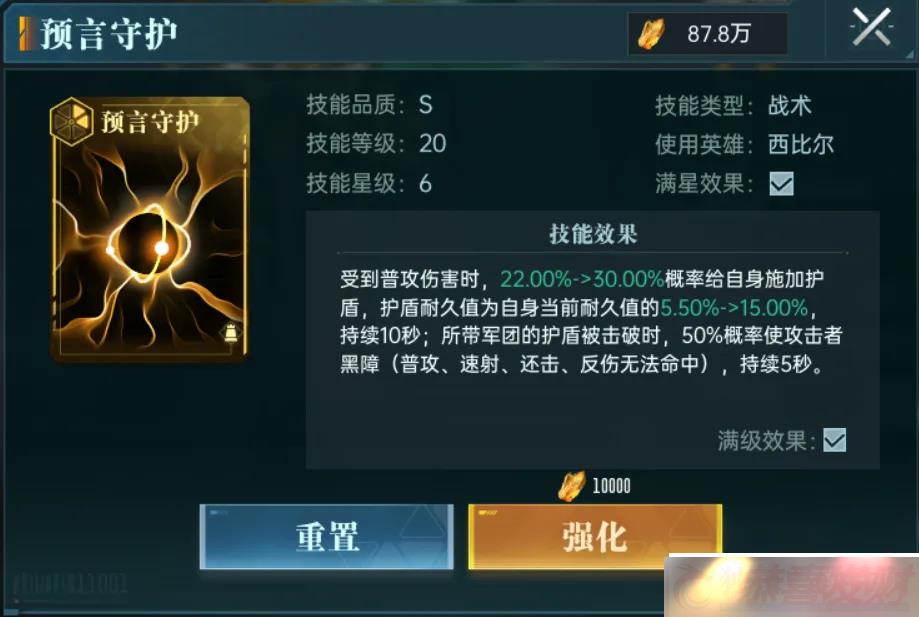The image size is (919, 617).
Task: Click the 重置 reset button
Action: point(326,536)
